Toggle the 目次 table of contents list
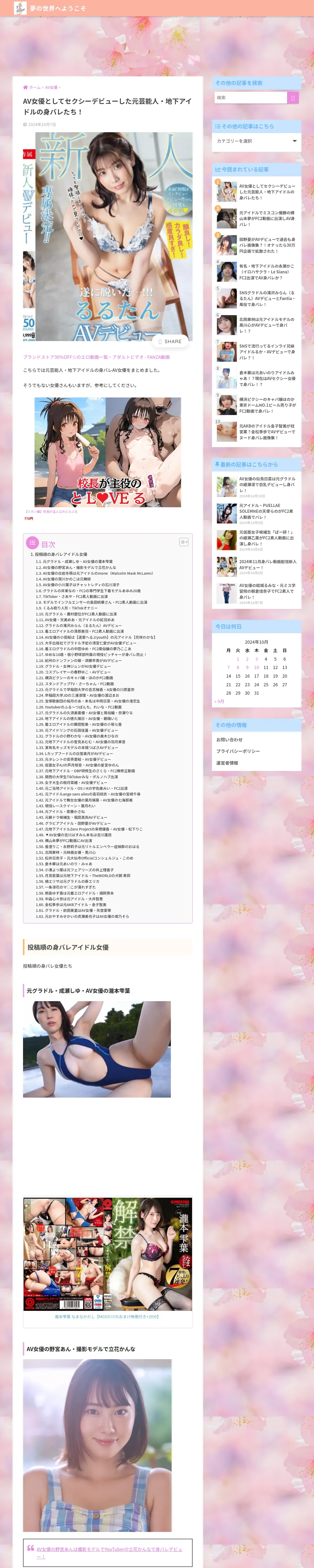The height and width of the screenshot is (1568, 314). (x=183, y=542)
